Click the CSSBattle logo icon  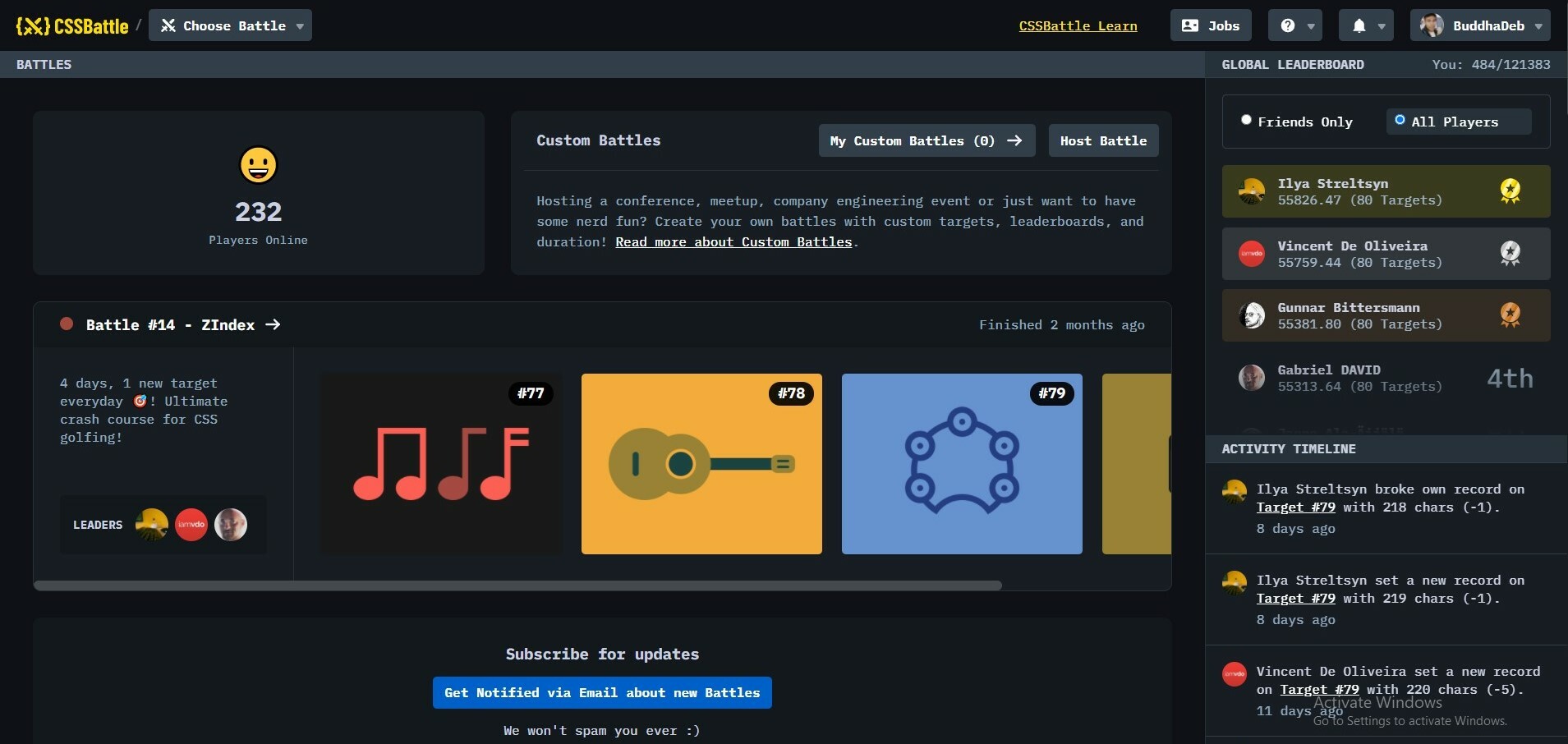point(30,25)
